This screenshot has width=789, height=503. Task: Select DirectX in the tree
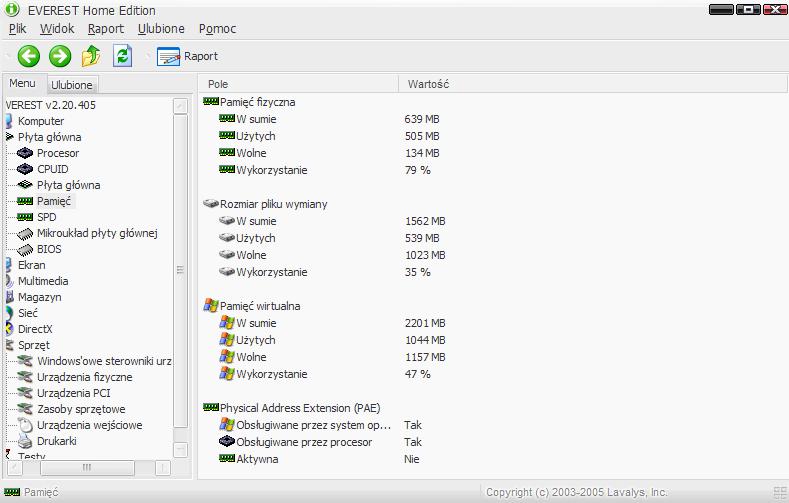tap(35, 329)
